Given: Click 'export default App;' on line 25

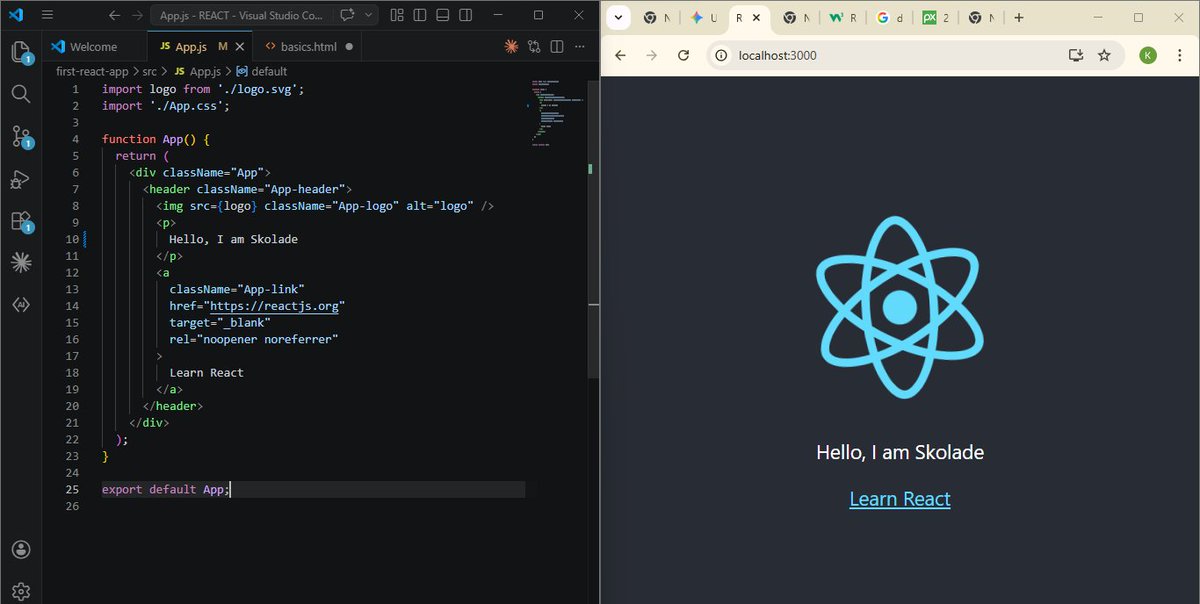Looking at the screenshot, I should [166, 489].
